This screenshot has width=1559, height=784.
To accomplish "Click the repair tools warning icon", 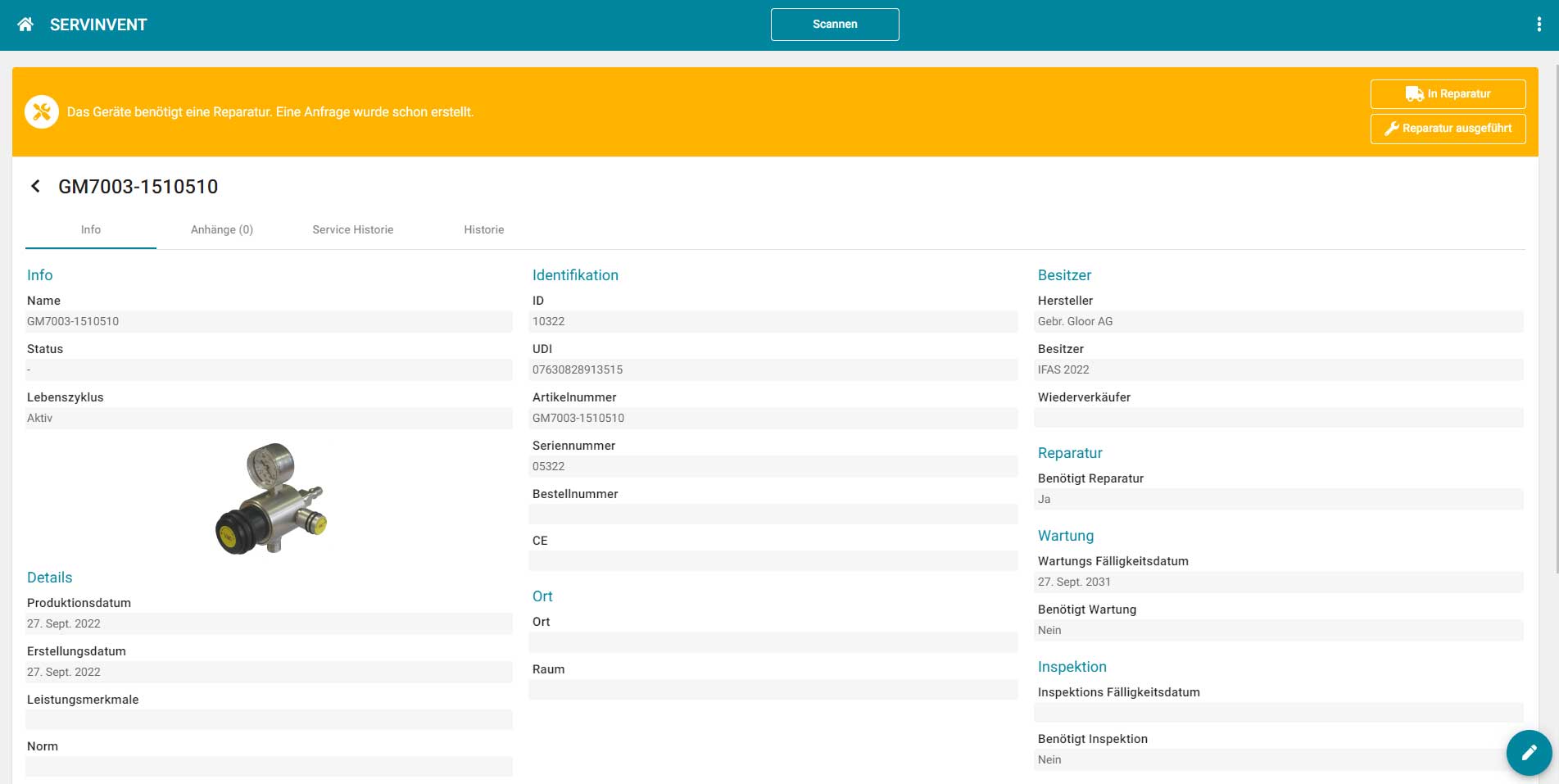I will [42, 112].
